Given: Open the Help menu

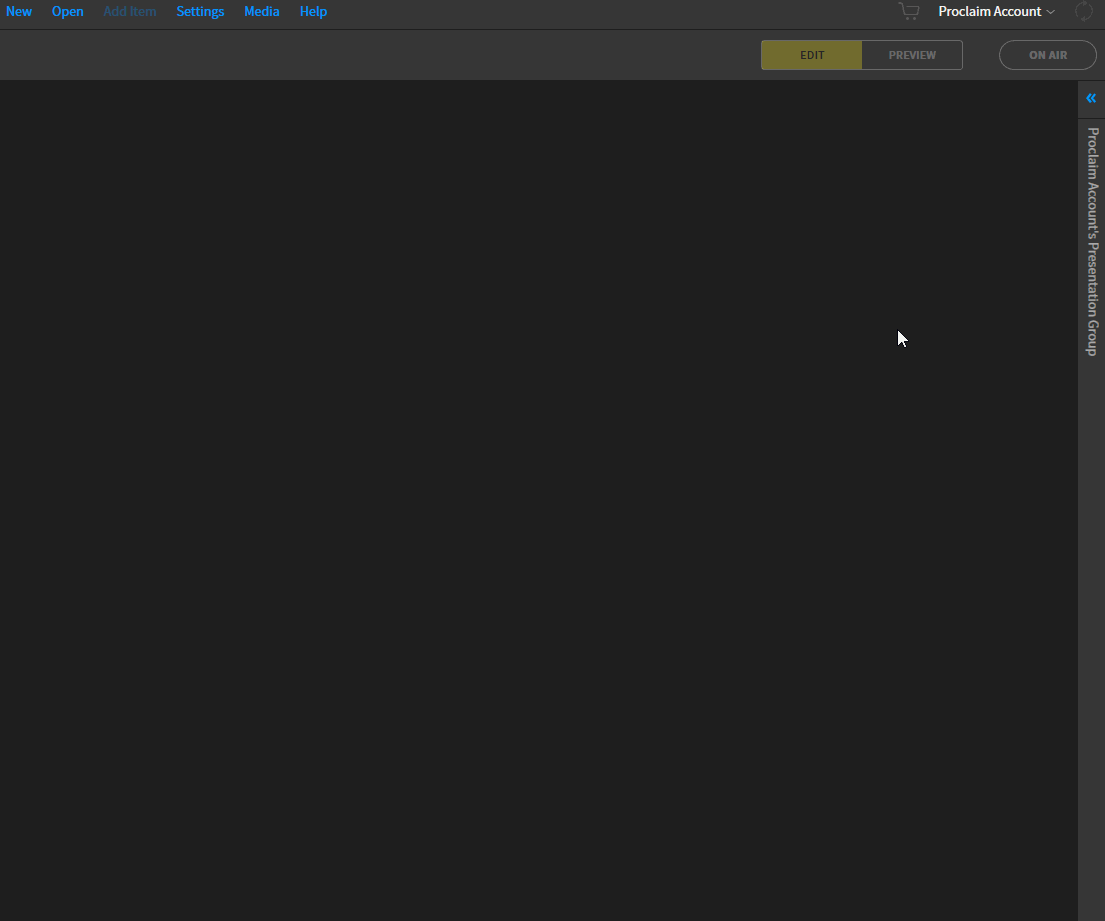Looking at the screenshot, I should (x=313, y=11).
